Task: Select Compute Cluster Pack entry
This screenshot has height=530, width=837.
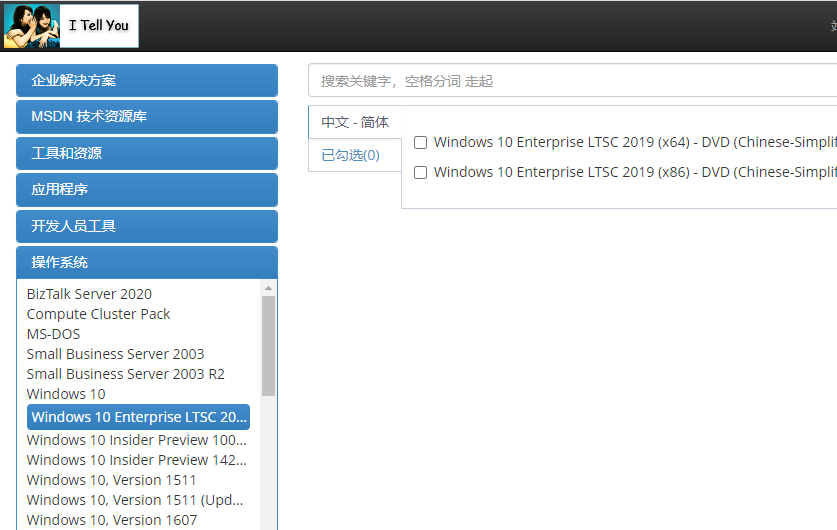Action: [x=98, y=314]
